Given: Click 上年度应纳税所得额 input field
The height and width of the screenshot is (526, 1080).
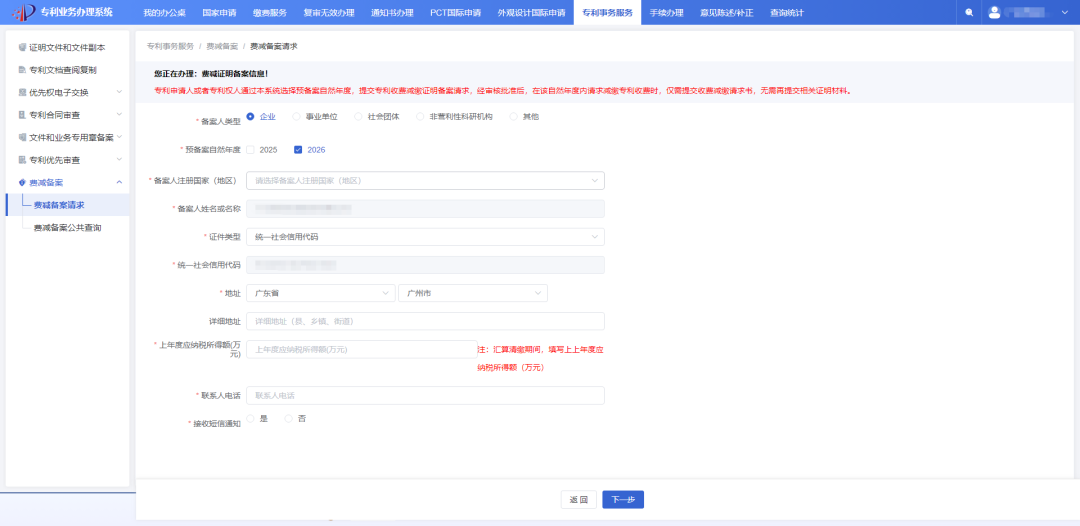Looking at the screenshot, I should pos(362,349).
